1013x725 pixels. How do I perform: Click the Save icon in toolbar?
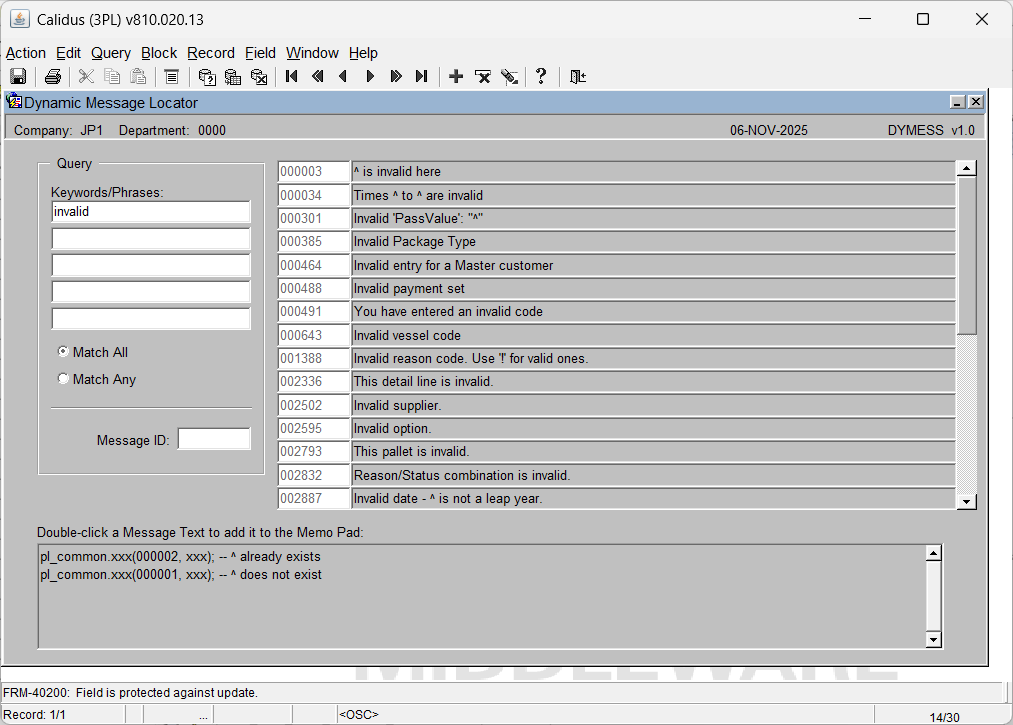pyautogui.click(x=18, y=77)
